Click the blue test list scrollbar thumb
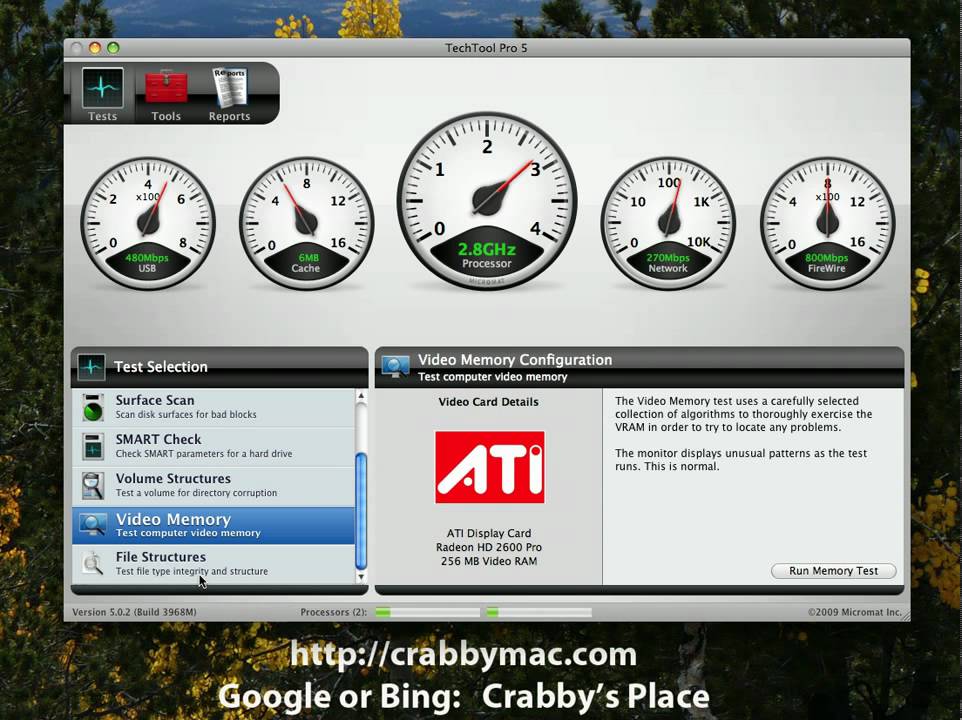 pyautogui.click(x=361, y=511)
